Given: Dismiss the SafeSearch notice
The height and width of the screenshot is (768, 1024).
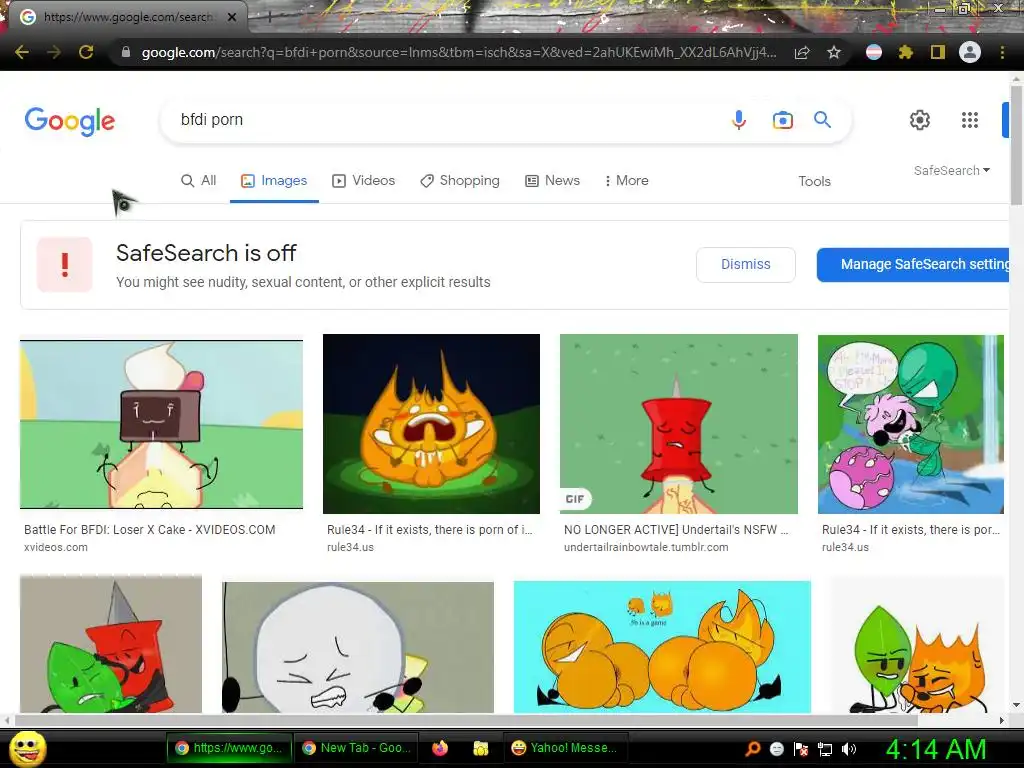Looking at the screenshot, I should click(x=746, y=264).
